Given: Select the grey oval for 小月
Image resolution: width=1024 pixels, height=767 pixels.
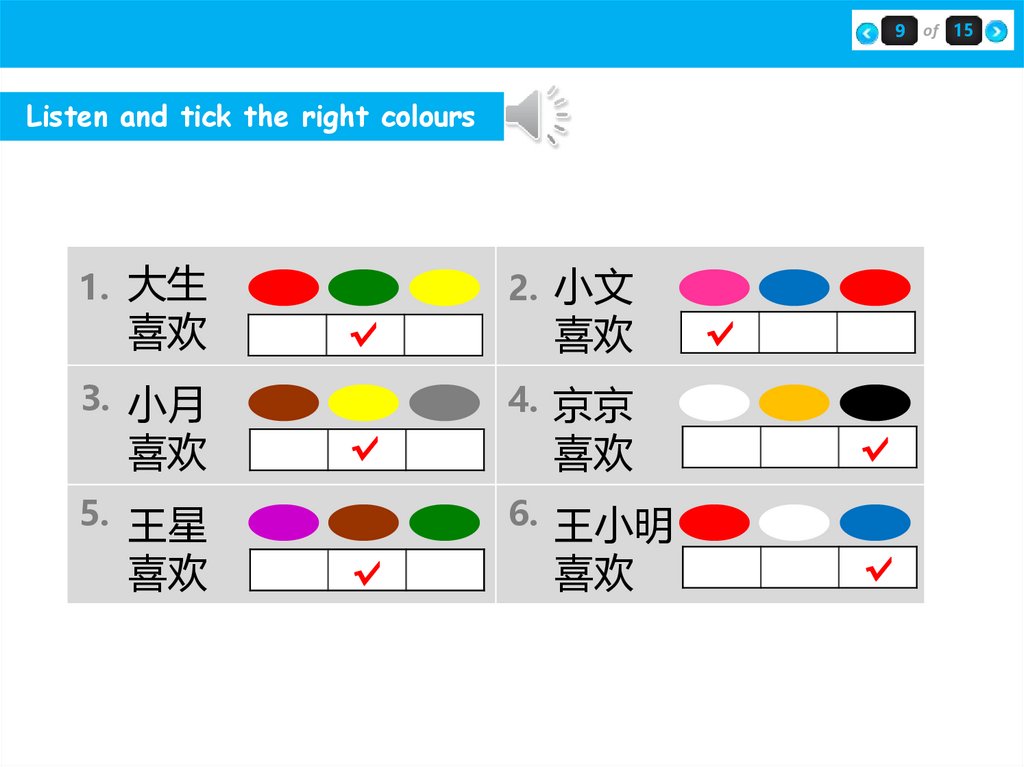Looking at the screenshot, I should [x=444, y=403].
